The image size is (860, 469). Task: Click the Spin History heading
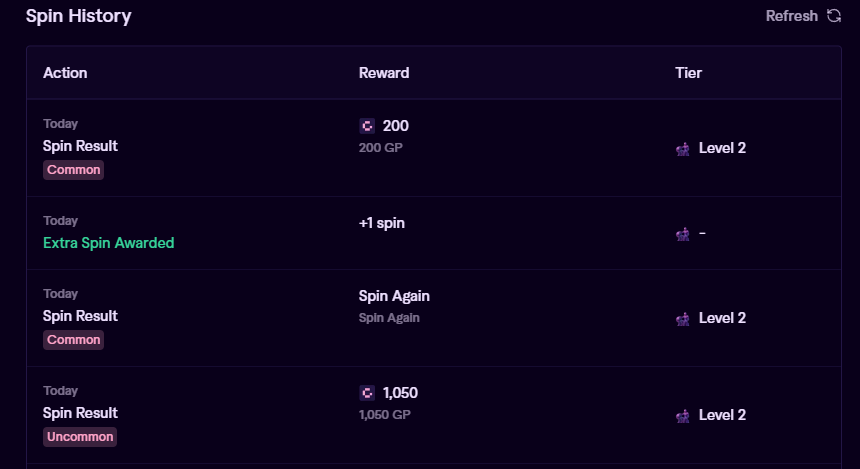point(78,16)
